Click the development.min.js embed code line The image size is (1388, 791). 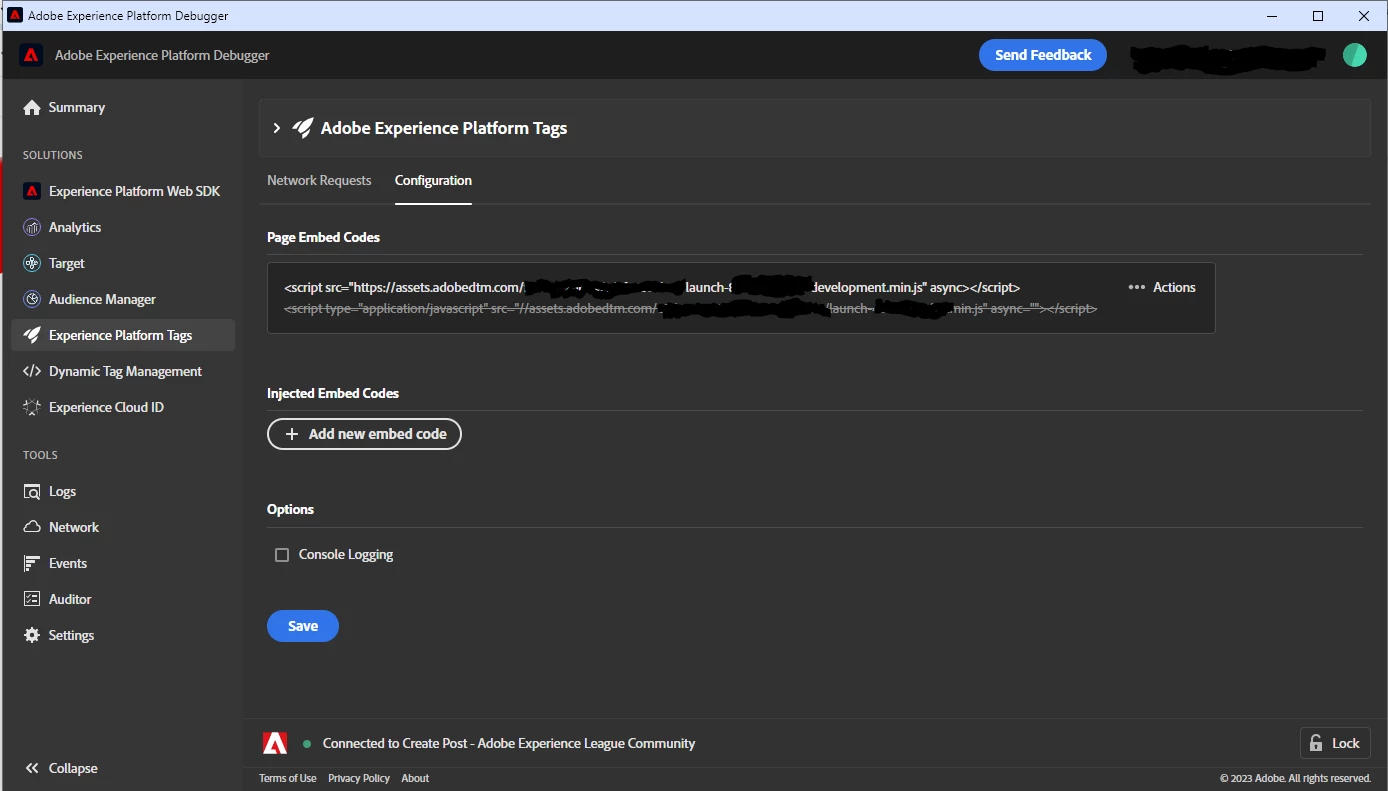point(652,287)
